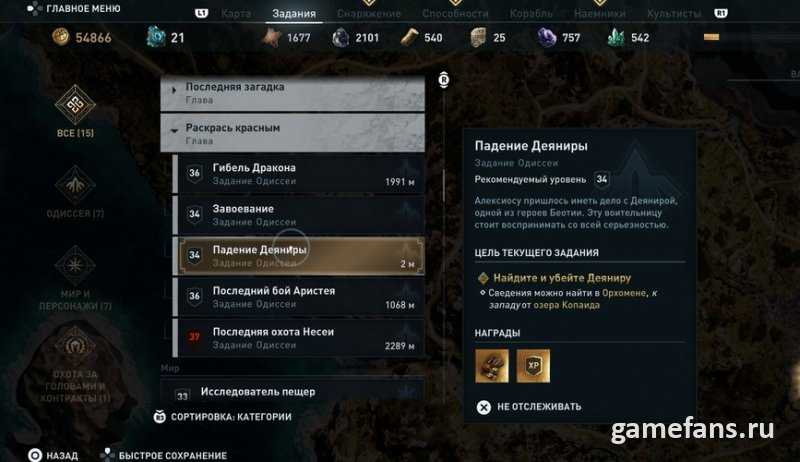The width and height of the screenshot is (800, 462).
Task: Open Охота за головами и контракты category
Action: coord(75,346)
